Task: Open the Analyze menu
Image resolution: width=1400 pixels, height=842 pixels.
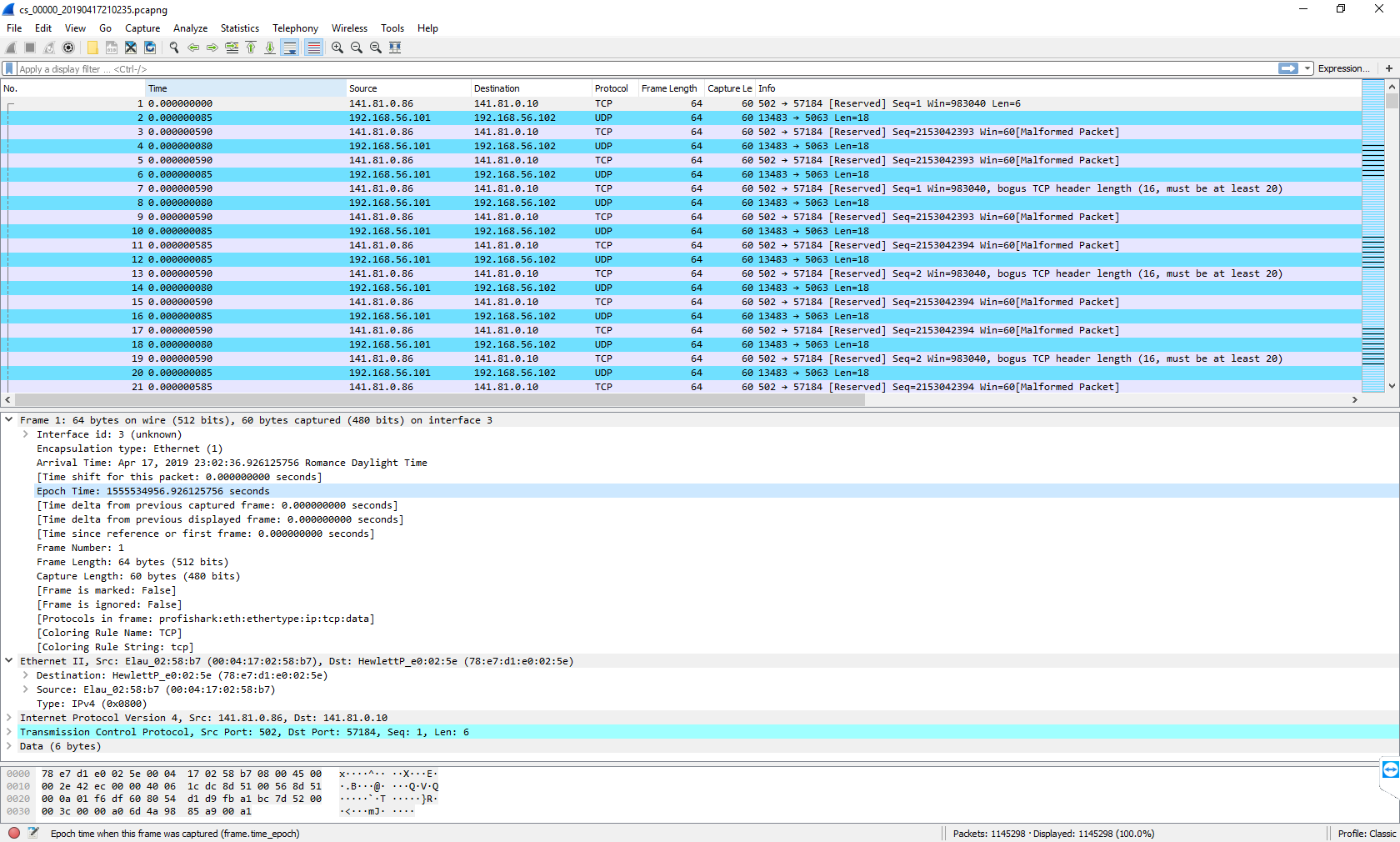Action: coord(190,28)
